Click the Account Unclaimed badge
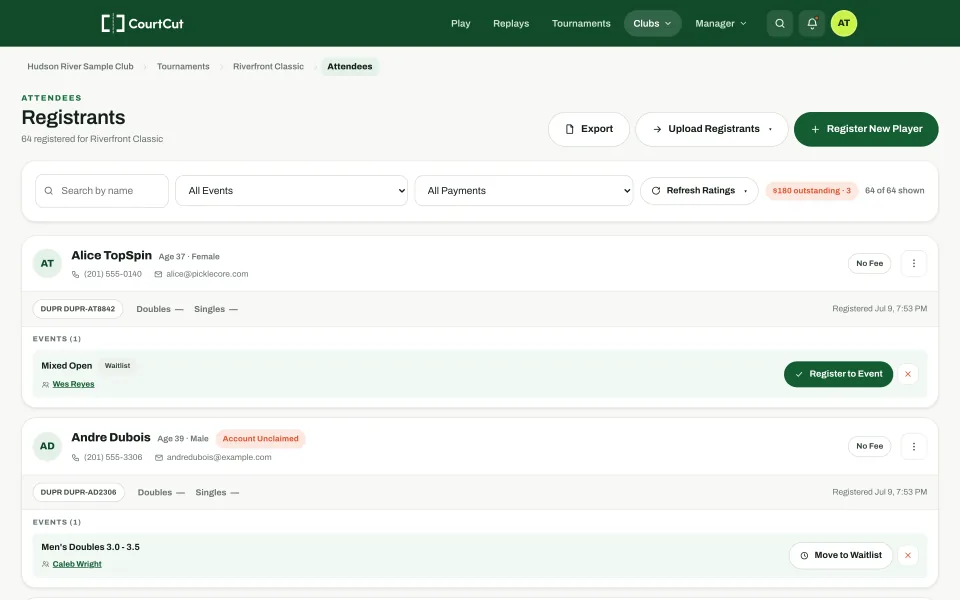This screenshot has height=600, width=960. pyautogui.click(x=260, y=439)
